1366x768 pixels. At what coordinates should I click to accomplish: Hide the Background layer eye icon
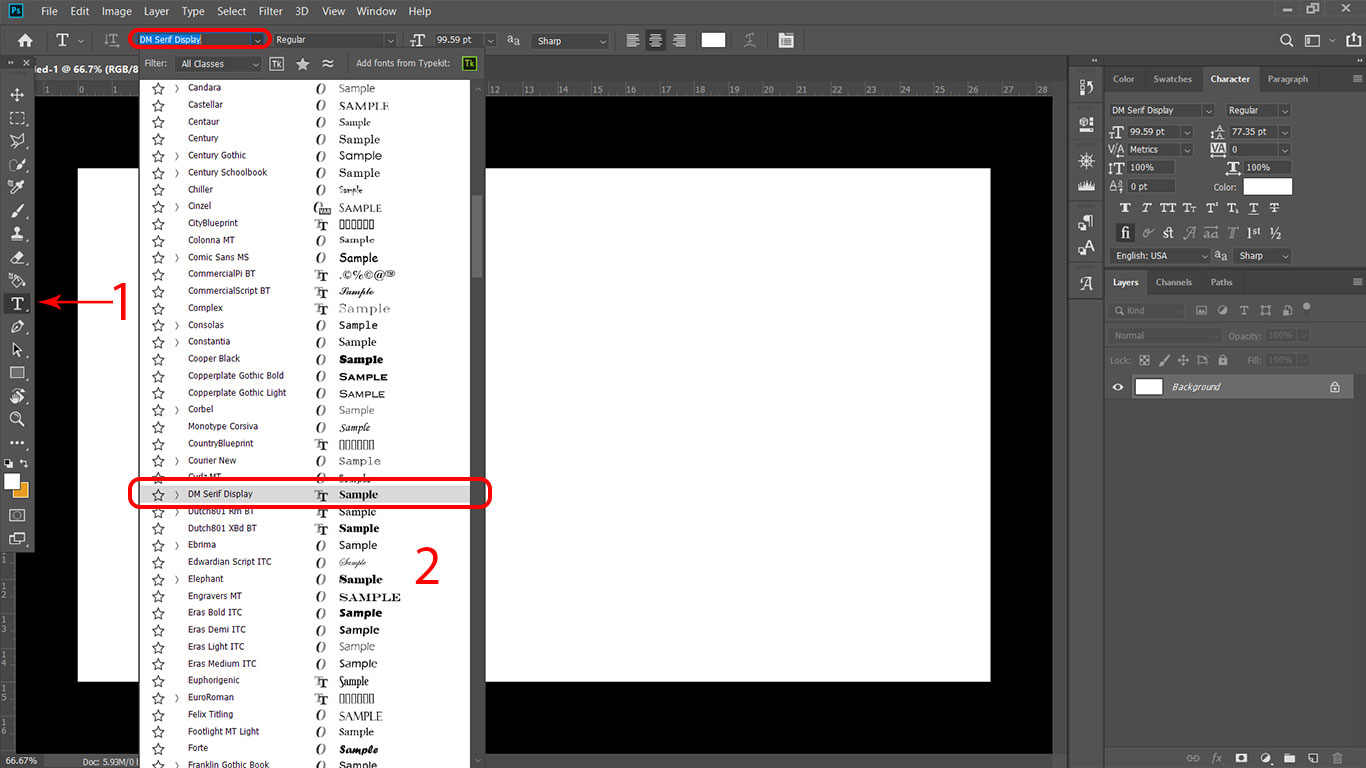click(1118, 387)
